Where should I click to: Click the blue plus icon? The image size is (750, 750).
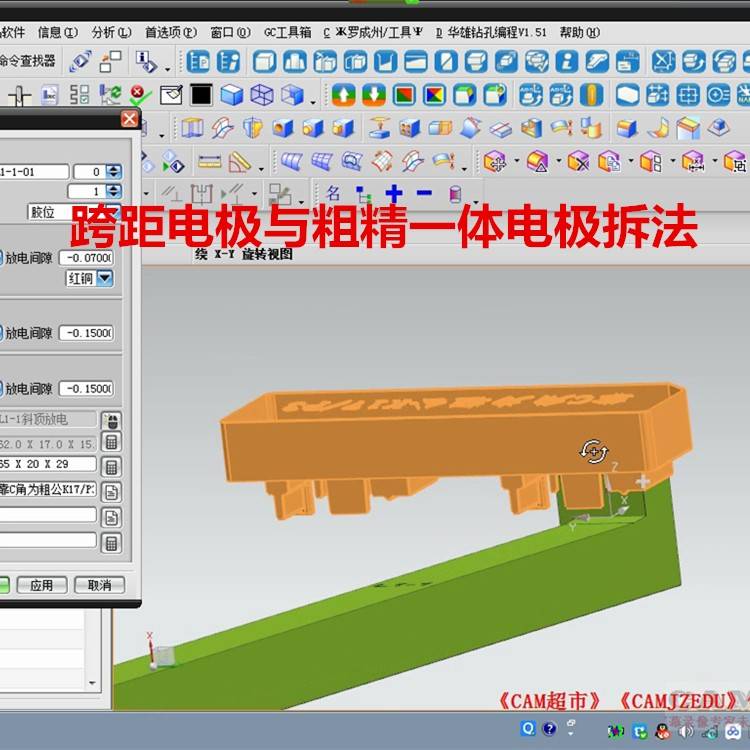click(394, 193)
